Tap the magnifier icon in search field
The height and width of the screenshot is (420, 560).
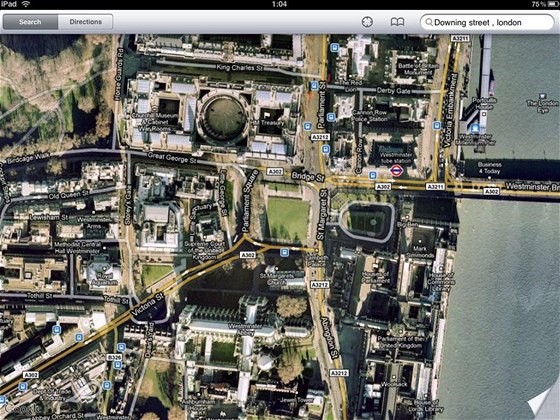coord(429,22)
